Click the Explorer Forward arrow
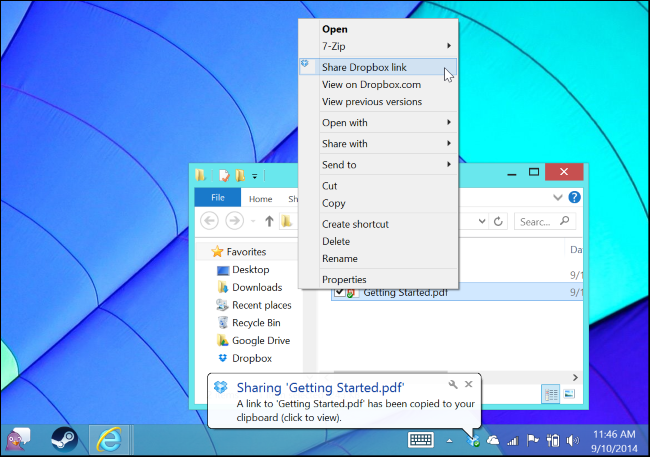 click(234, 221)
